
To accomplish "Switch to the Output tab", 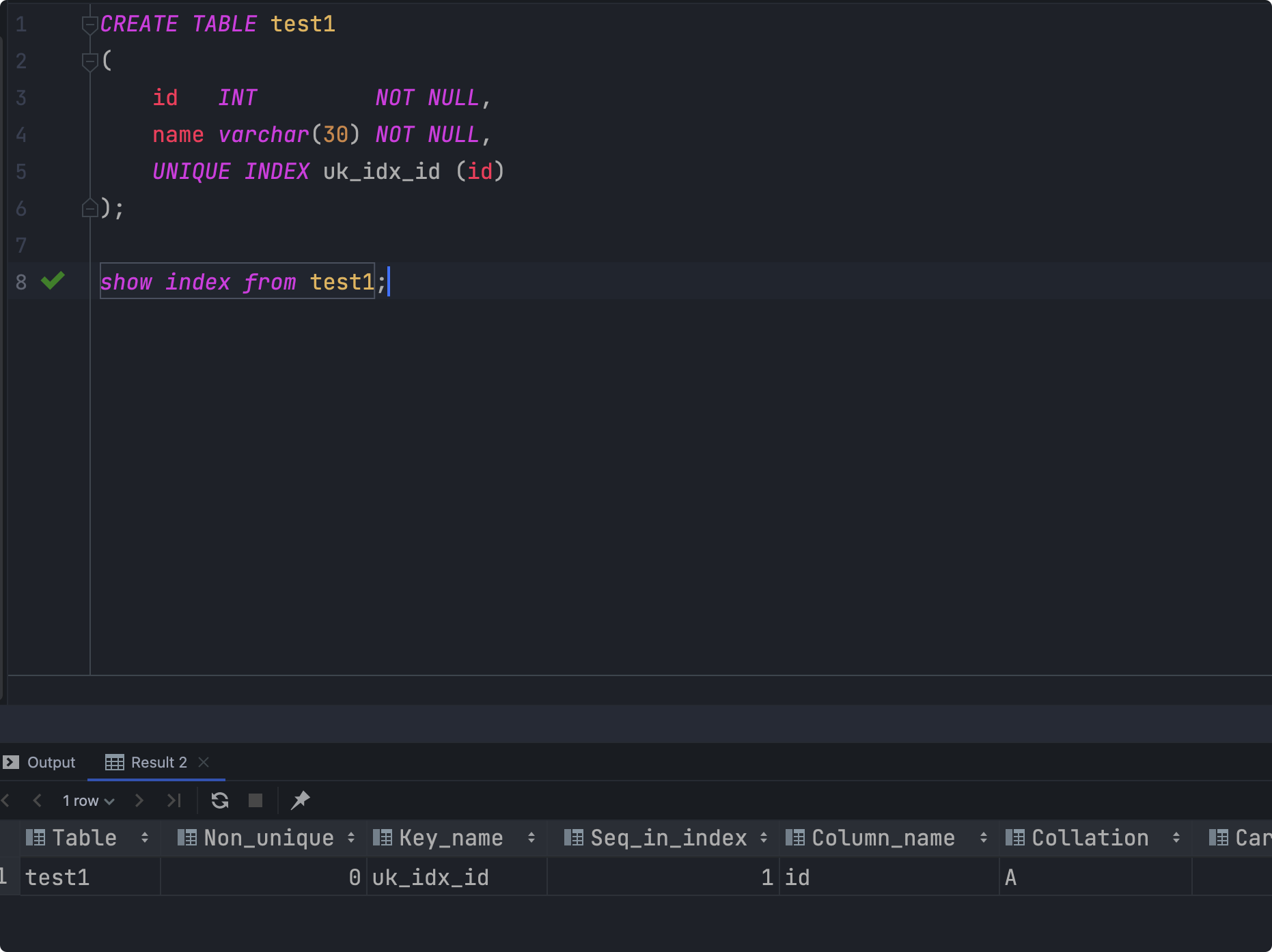I will point(40,762).
